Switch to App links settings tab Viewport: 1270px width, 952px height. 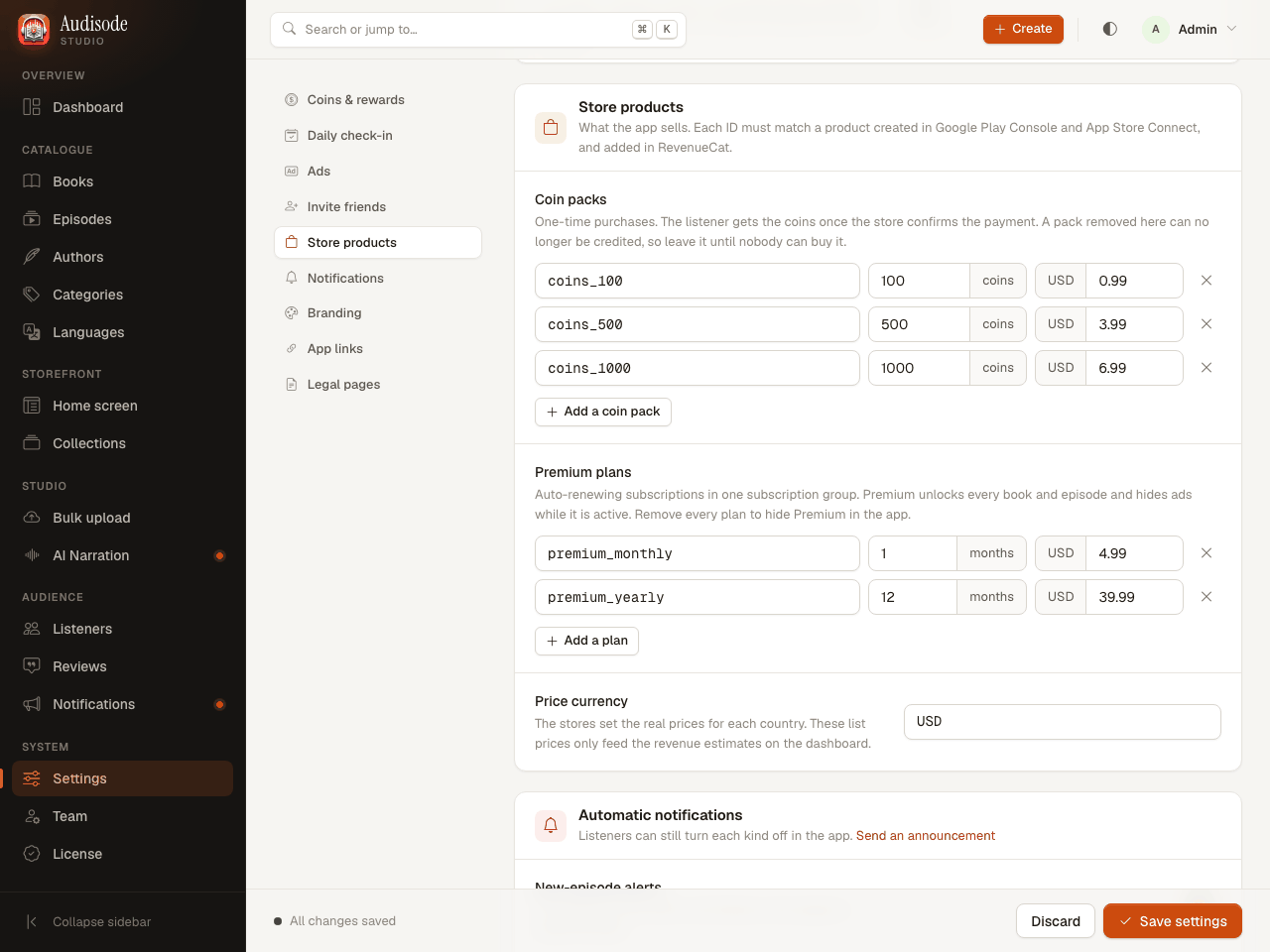click(378, 349)
